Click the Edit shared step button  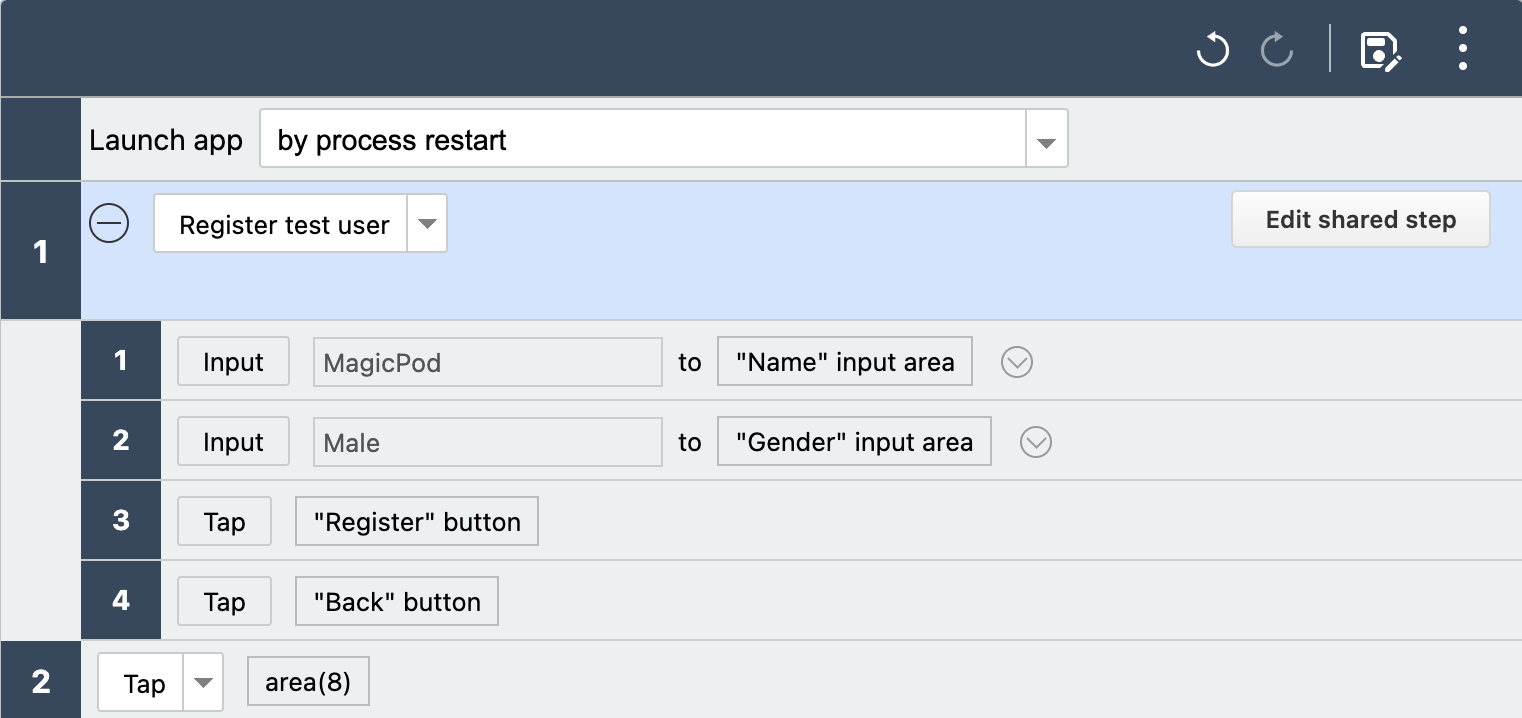1361,219
